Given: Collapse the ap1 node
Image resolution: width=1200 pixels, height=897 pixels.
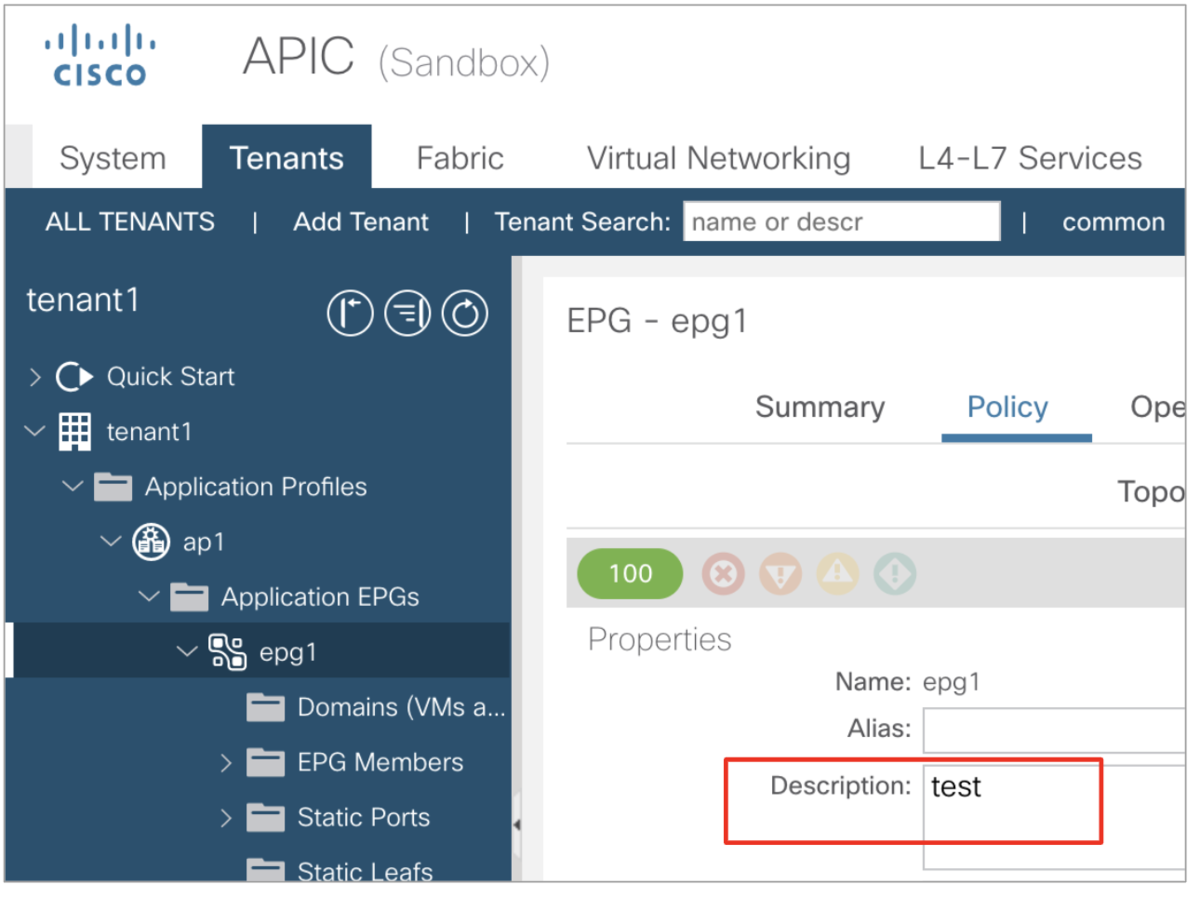Looking at the screenshot, I should tap(111, 542).
